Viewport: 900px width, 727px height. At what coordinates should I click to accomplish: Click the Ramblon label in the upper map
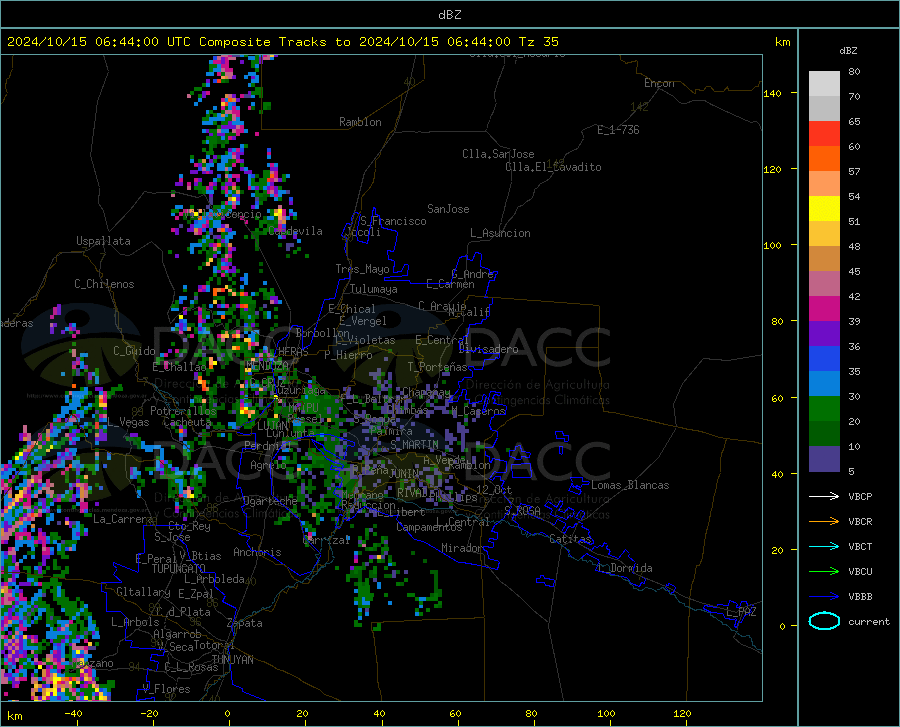click(x=360, y=122)
